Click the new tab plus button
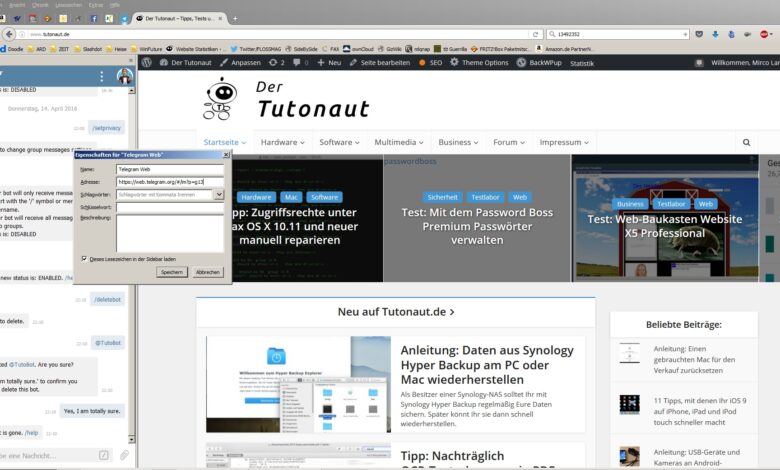This screenshot has width=780, height=470. tap(234, 18)
